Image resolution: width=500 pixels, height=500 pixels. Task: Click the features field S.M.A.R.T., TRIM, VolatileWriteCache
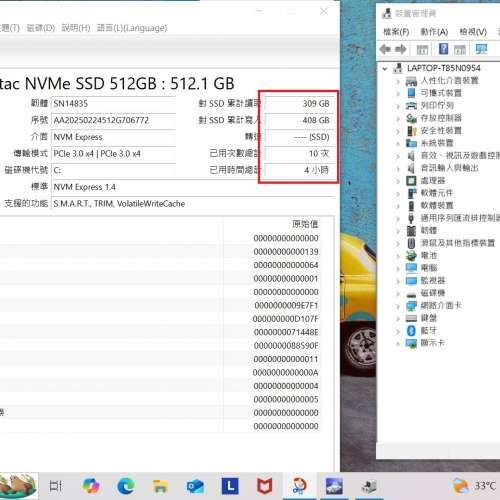pos(193,204)
